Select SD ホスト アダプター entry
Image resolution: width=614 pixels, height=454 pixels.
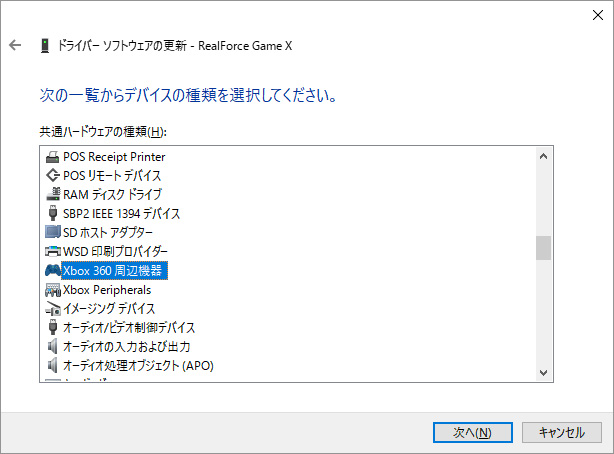(108, 232)
